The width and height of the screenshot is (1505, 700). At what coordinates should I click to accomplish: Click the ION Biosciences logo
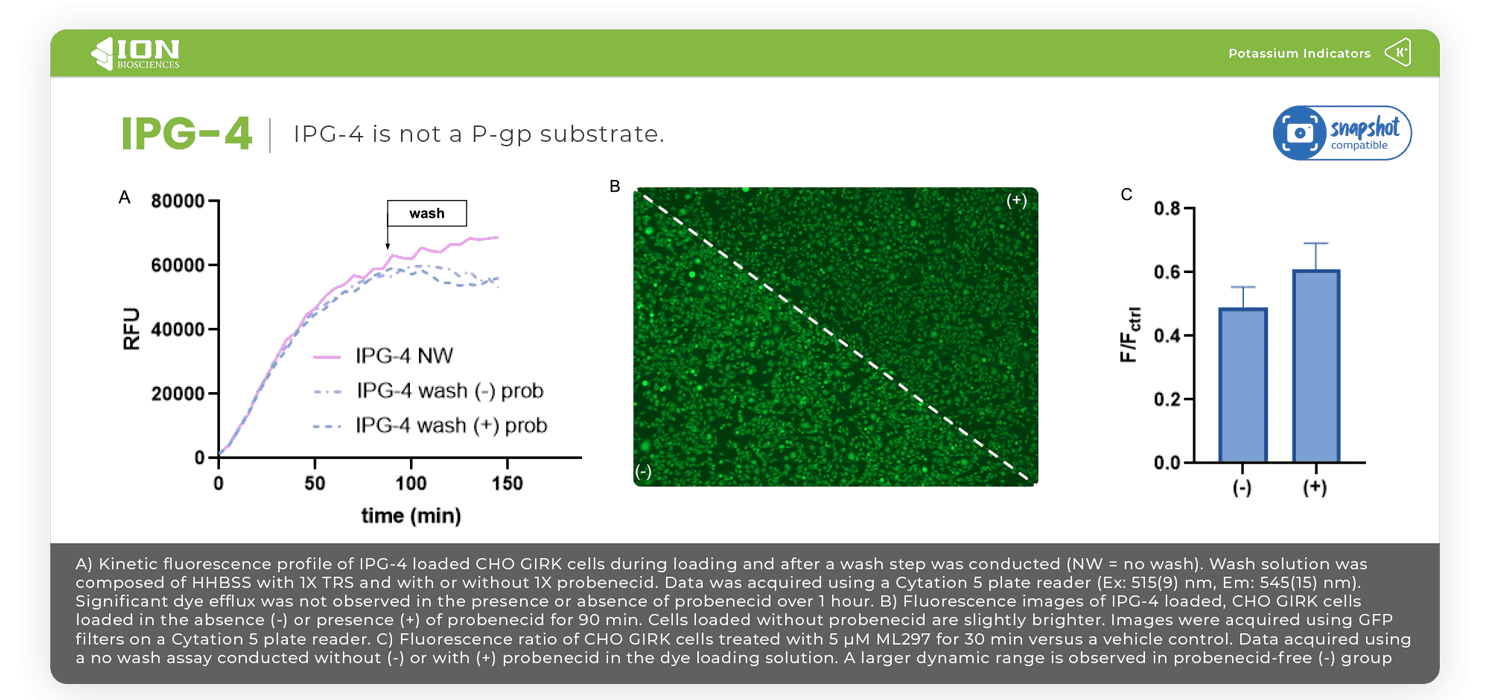click(135, 53)
